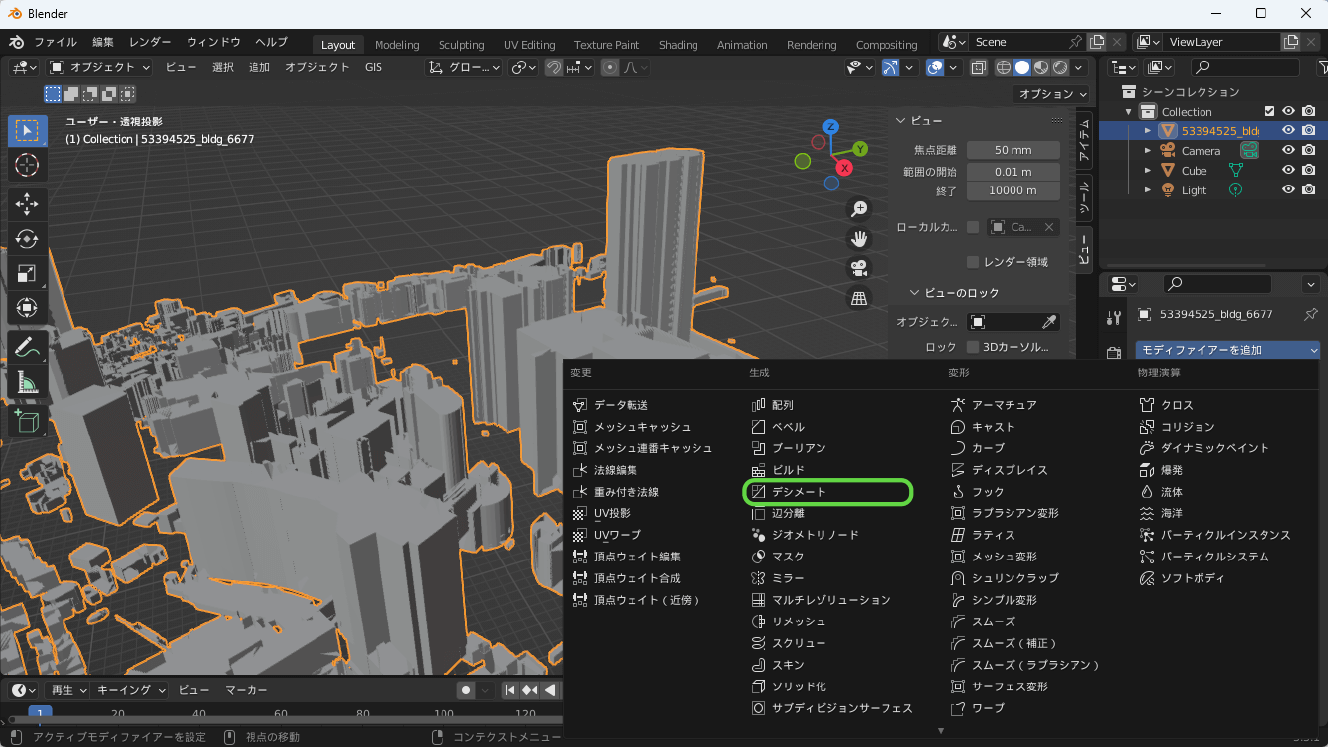Open the グロー transform orientation dropdown
The width and height of the screenshot is (1328, 747).
click(464, 67)
